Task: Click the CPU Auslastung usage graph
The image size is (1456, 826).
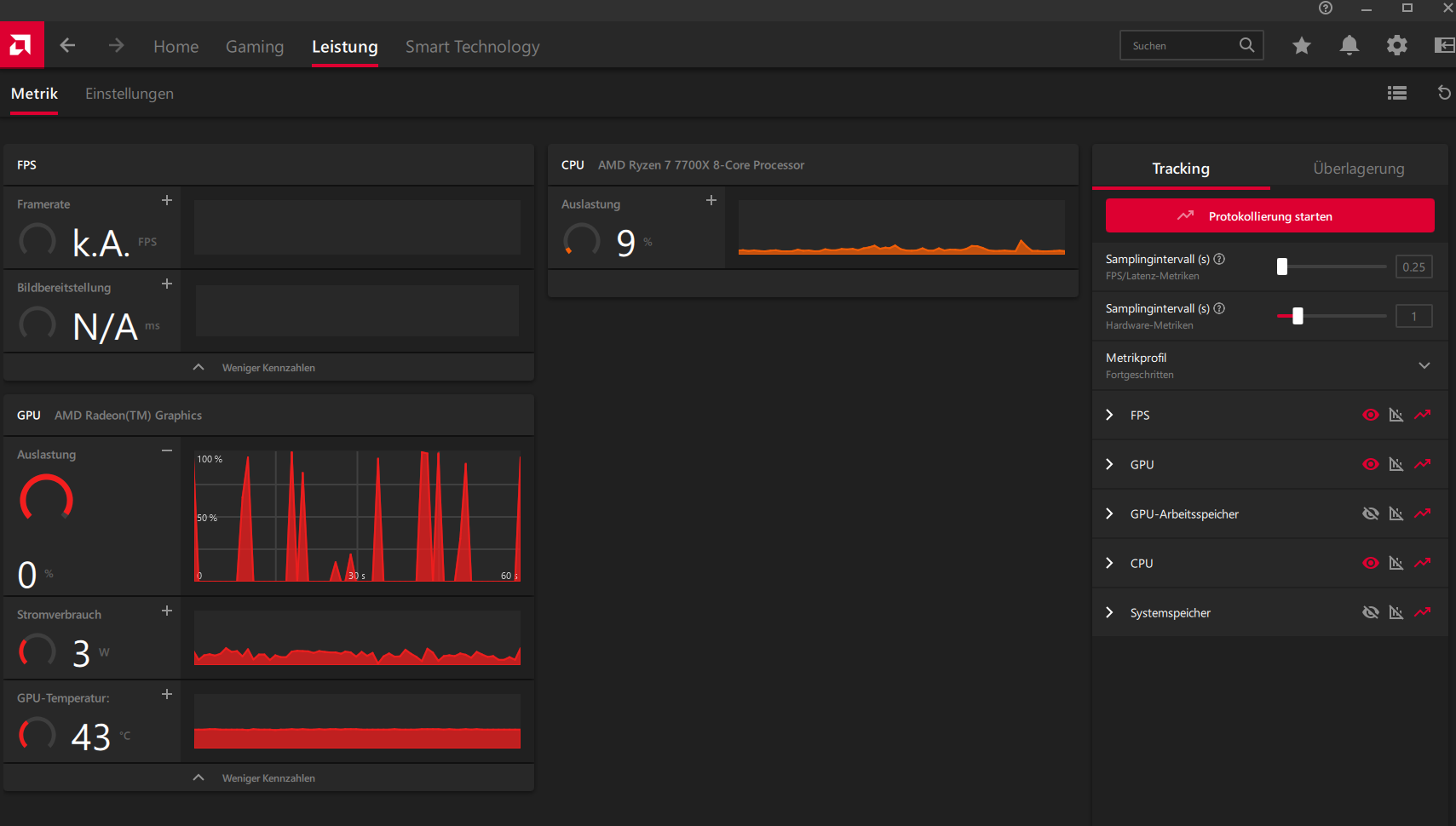Action: pos(901,227)
